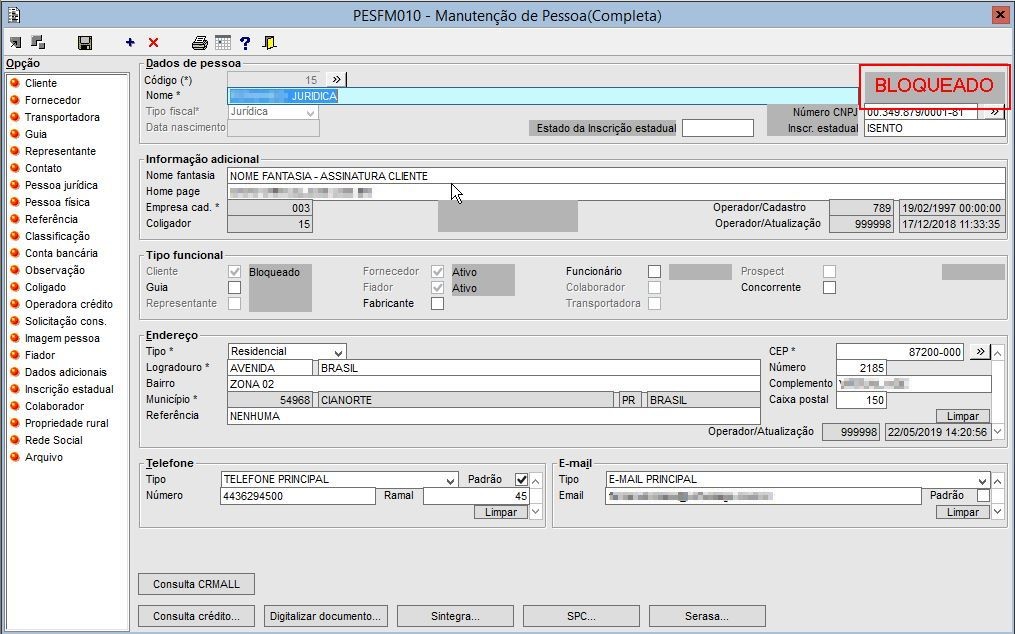
Task: Select Pessoa jurídica in the options list
Action: [61, 185]
